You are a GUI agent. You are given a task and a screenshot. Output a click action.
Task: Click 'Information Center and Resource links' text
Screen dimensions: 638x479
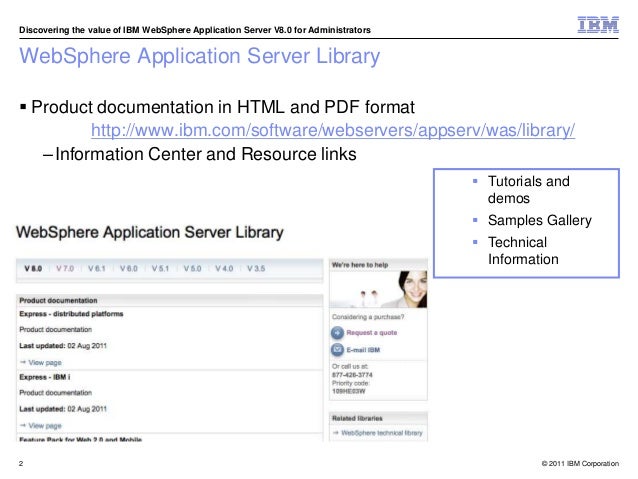[205, 154]
